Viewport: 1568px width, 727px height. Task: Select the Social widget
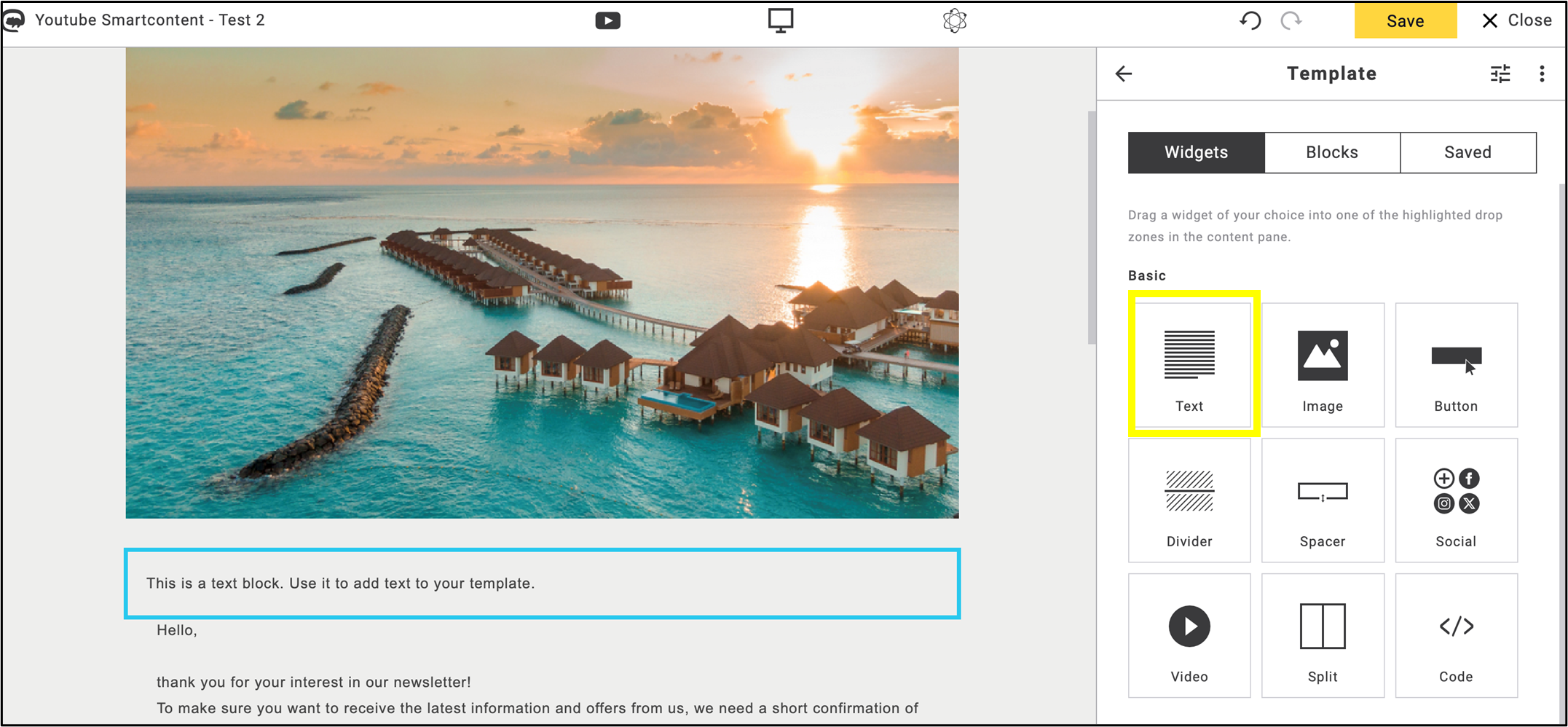click(1456, 500)
